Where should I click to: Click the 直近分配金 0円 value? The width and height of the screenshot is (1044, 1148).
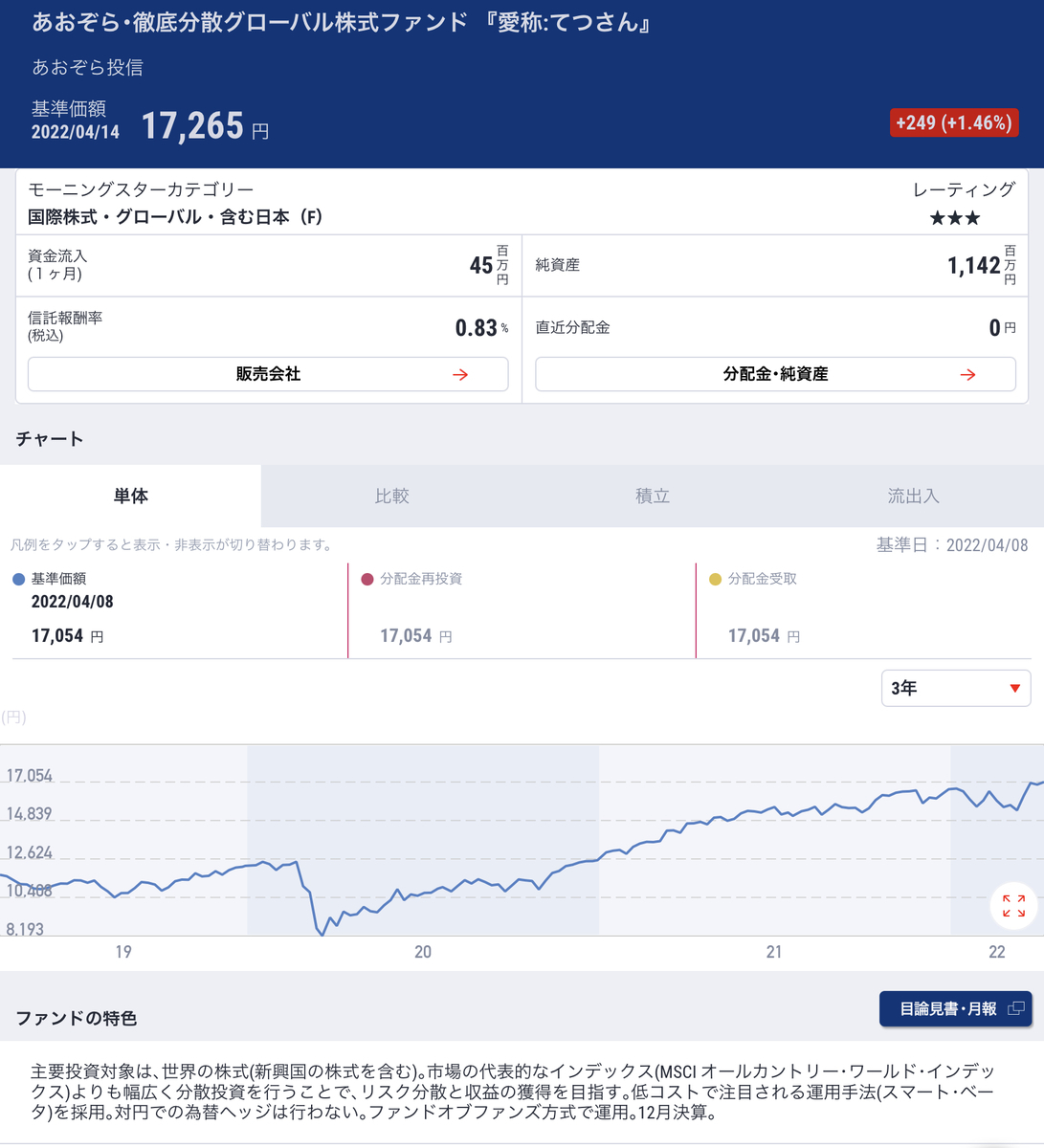pos(1002,328)
